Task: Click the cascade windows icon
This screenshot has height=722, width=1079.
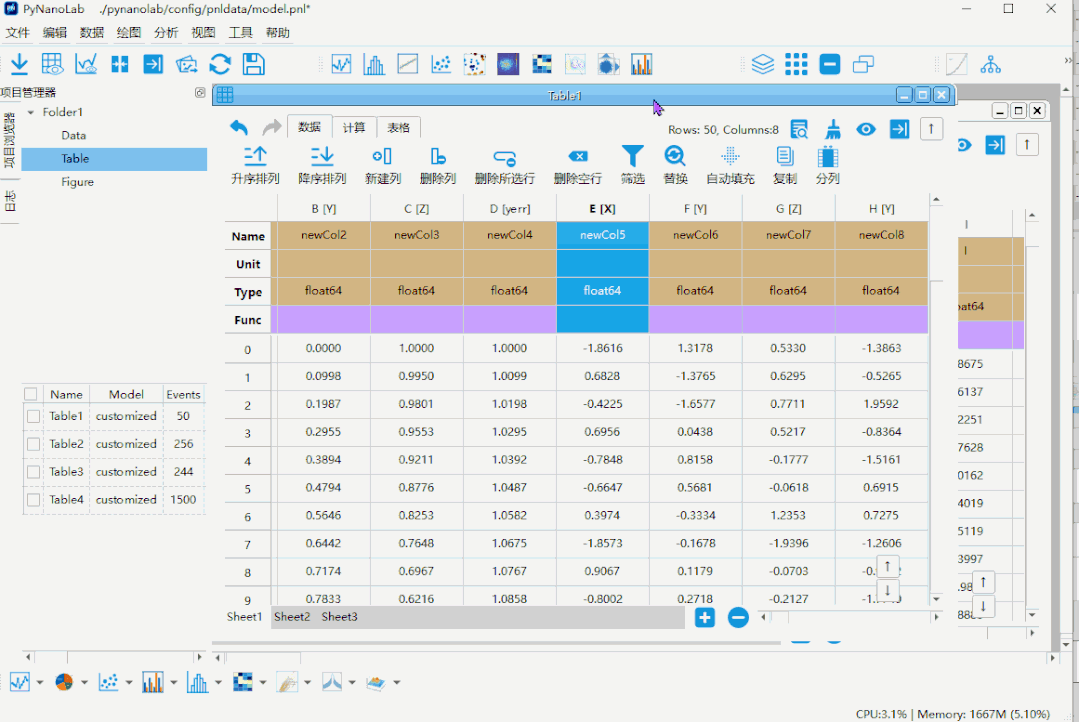Action: (863, 65)
